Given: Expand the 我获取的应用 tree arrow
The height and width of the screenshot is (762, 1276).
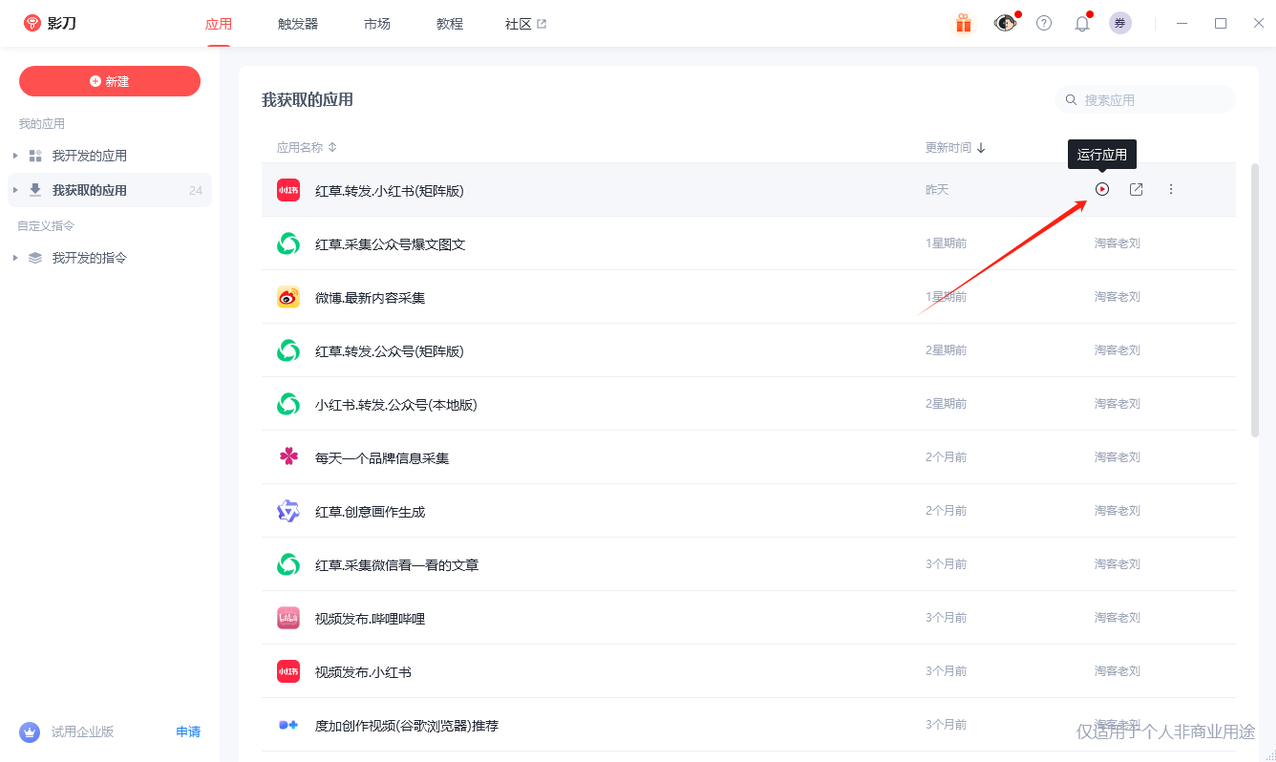Looking at the screenshot, I should (x=15, y=190).
